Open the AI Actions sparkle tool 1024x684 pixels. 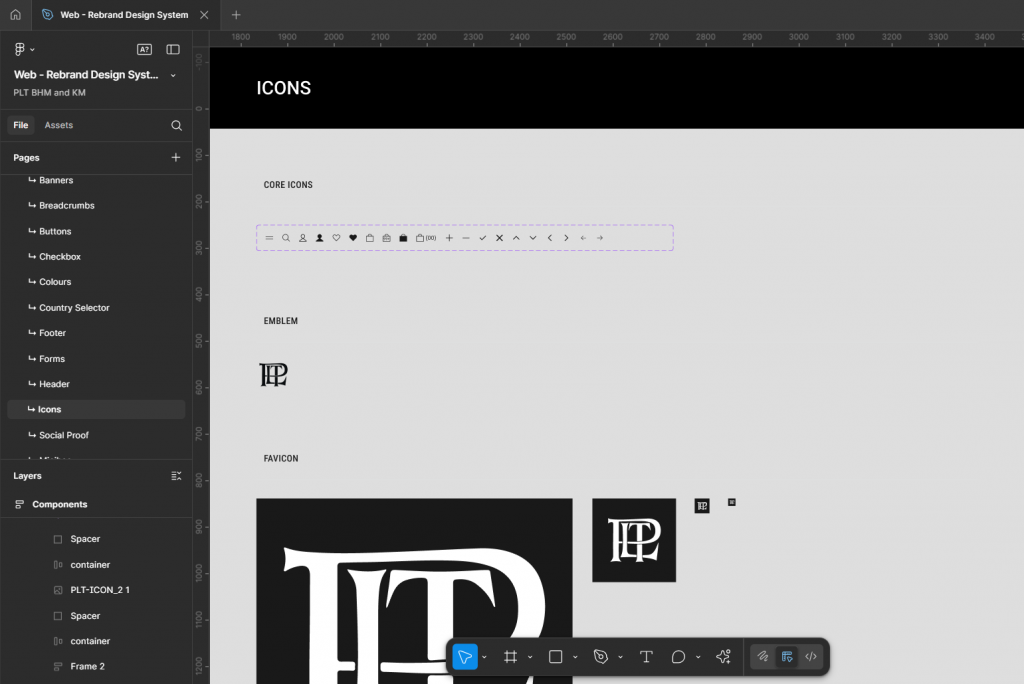[724, 657]
